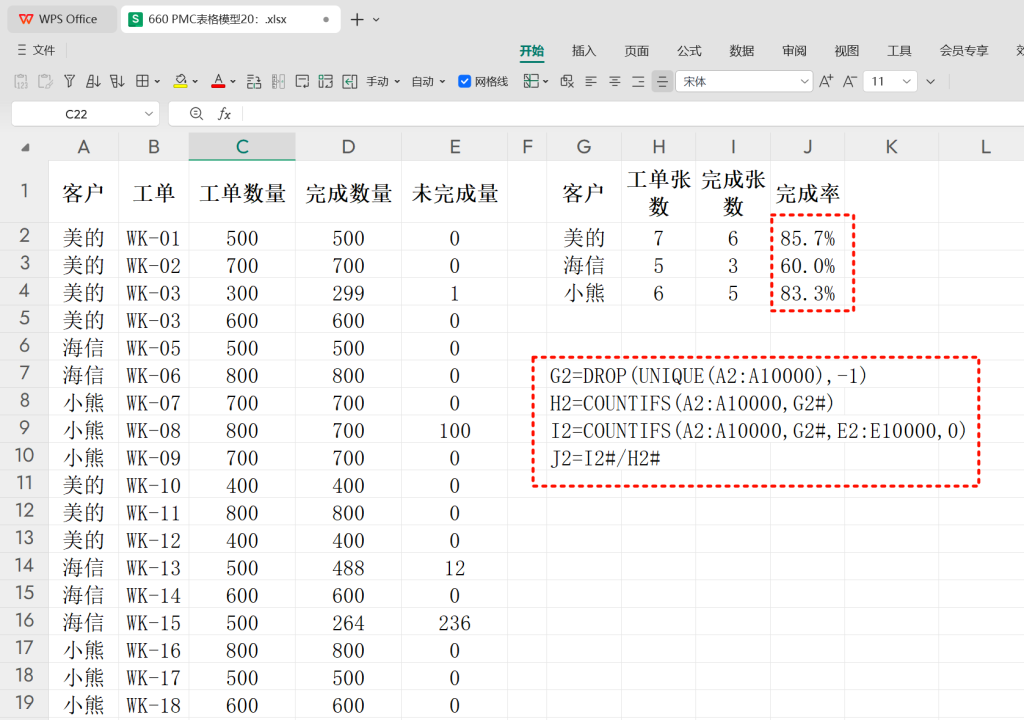Screen dimensions: 1024x720
Task: Open the 自动 dropdown
Action: (428, 82)
